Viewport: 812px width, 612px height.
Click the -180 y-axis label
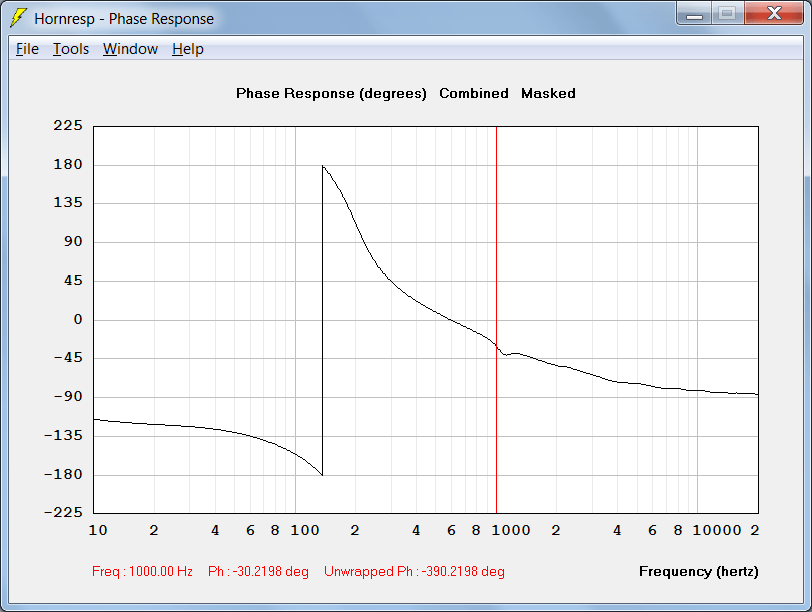63,474
